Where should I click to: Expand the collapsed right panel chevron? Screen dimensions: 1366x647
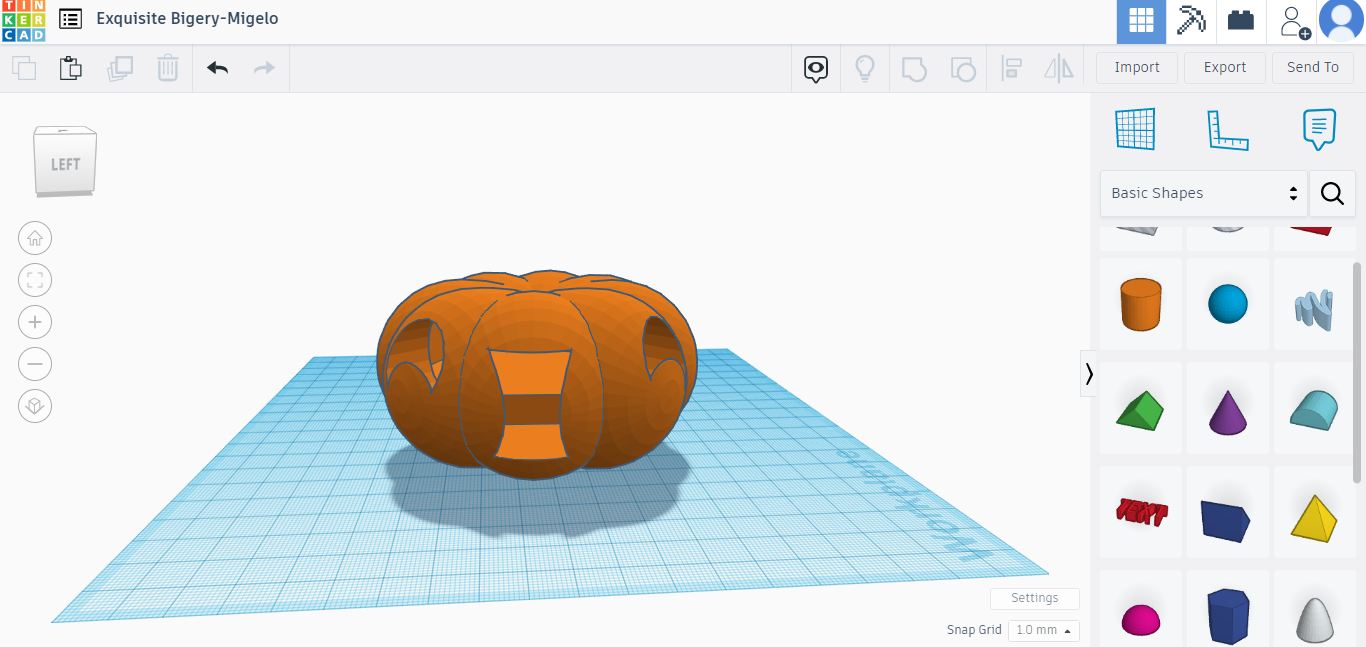pos(1088,373)
